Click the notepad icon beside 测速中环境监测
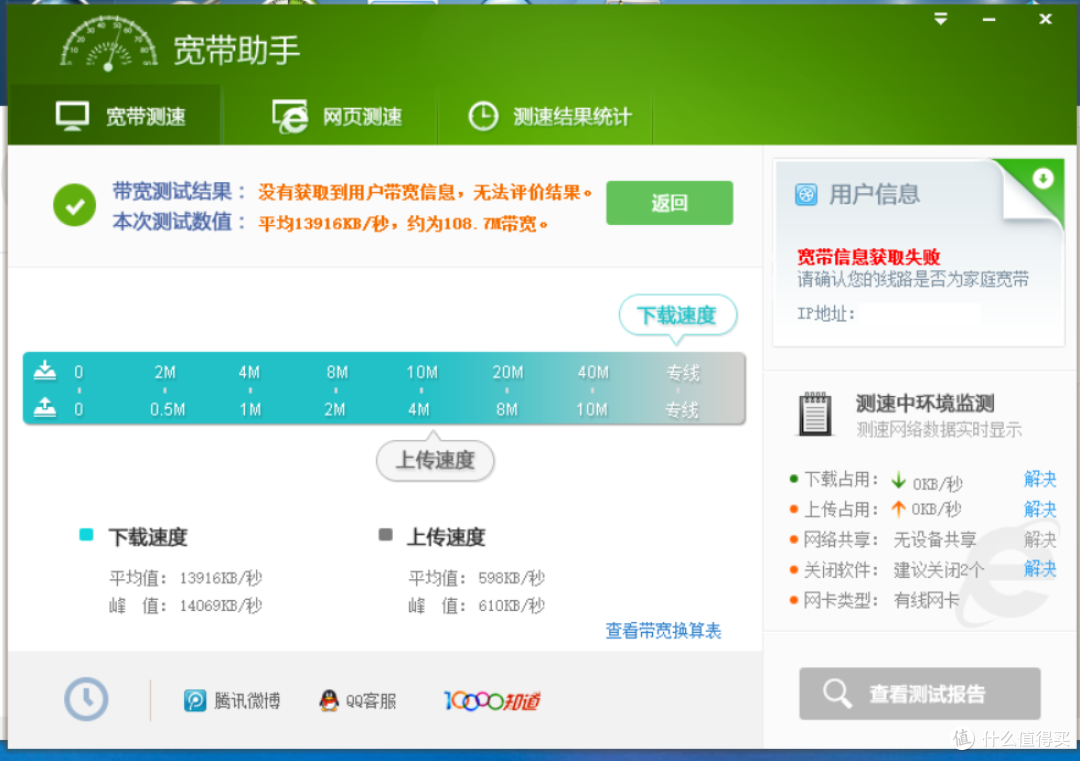Screen dimensions: 1080x761 (815, 415)
